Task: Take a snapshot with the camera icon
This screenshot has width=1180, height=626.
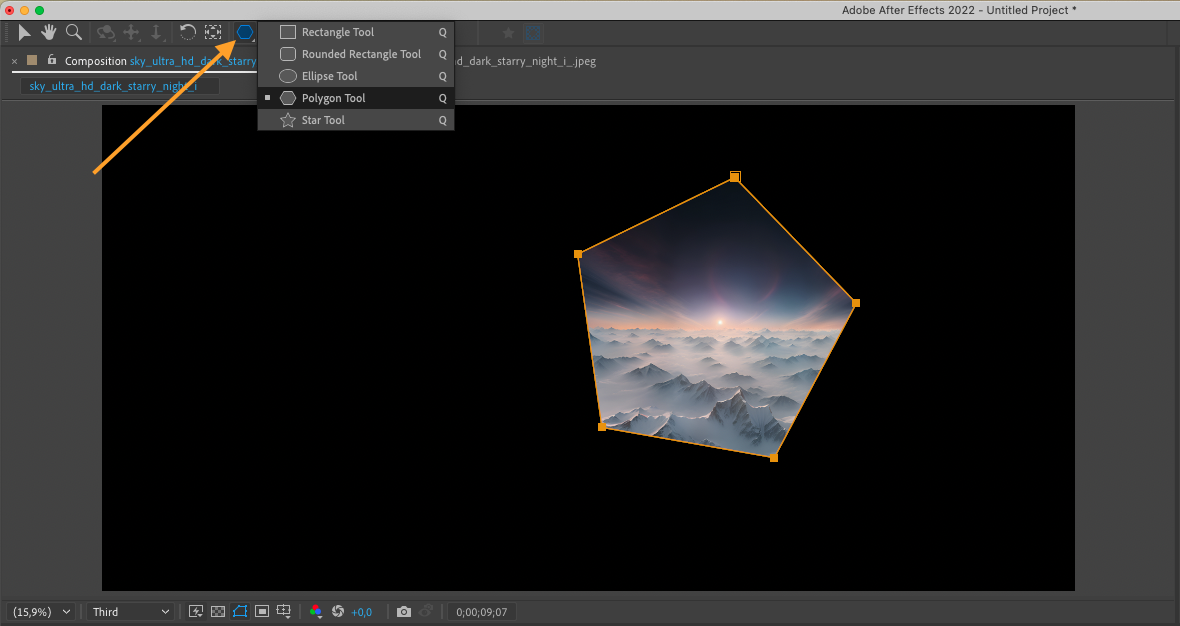Action: tap(403, 612)
